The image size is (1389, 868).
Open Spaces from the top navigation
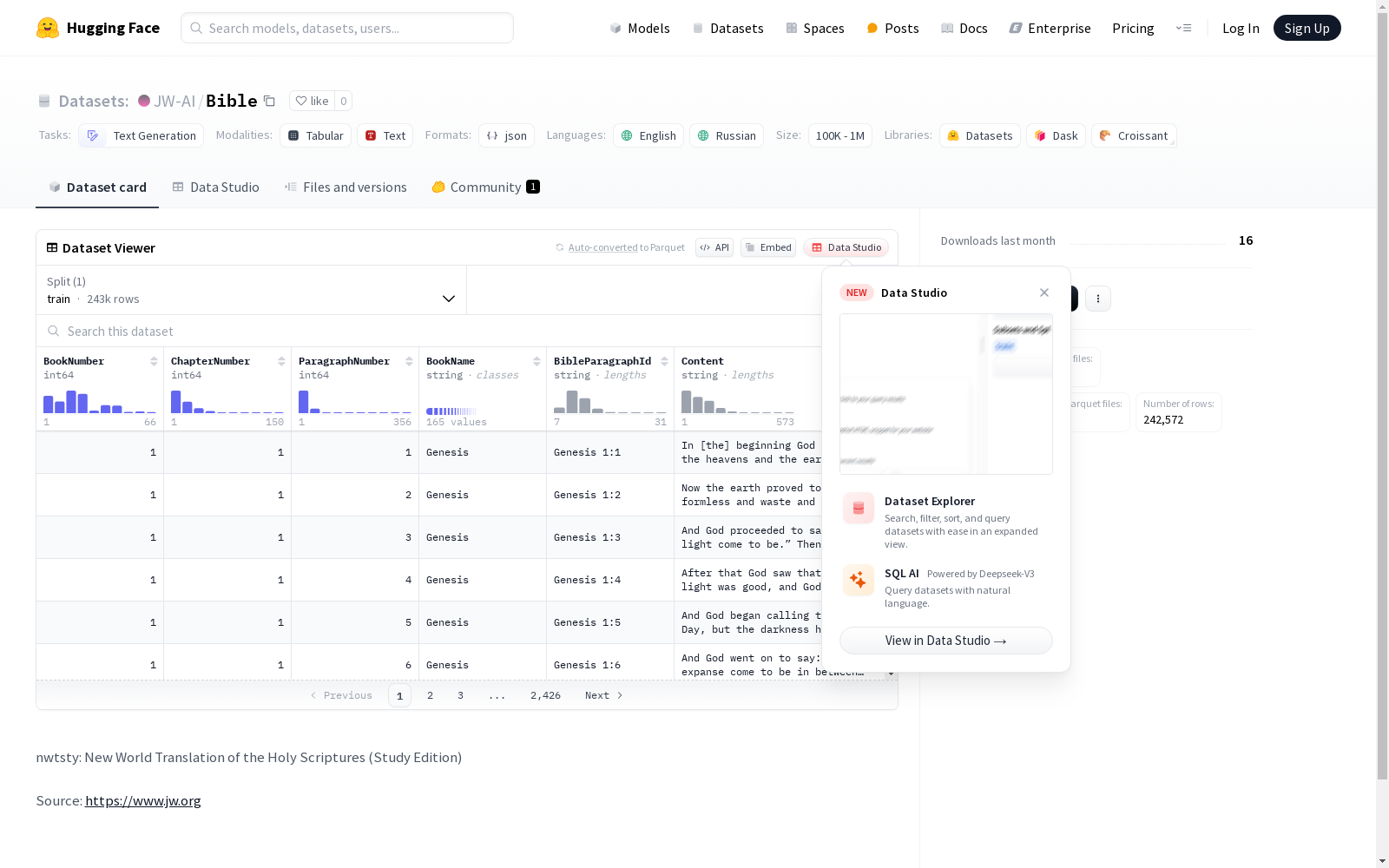coord(815,28)
